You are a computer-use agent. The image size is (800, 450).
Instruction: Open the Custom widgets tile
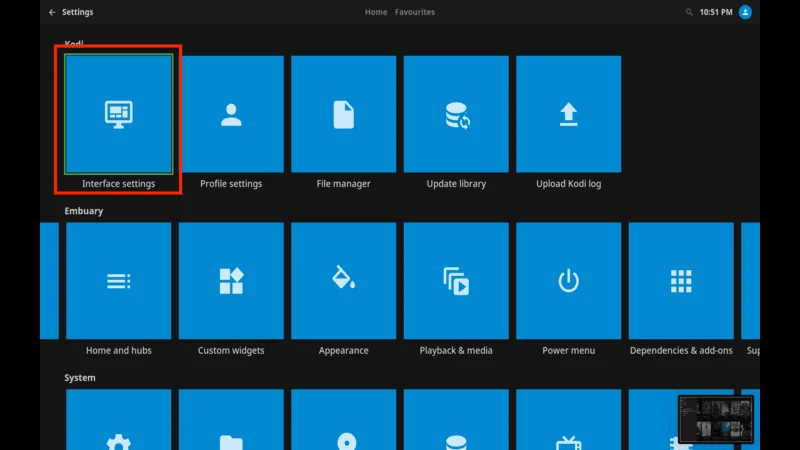231,281
